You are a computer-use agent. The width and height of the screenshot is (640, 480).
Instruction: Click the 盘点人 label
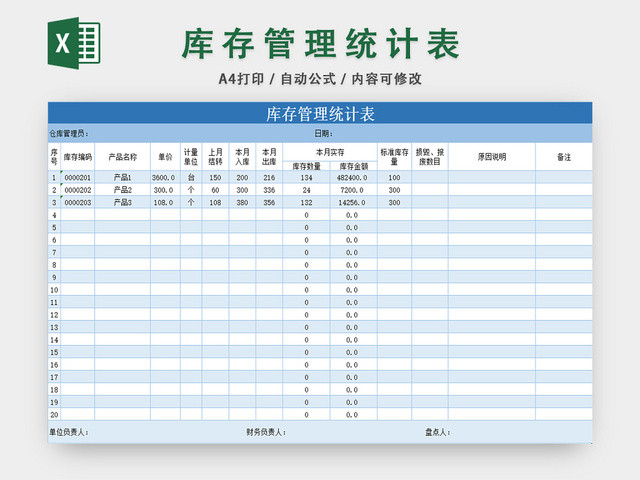coord(438,432)
